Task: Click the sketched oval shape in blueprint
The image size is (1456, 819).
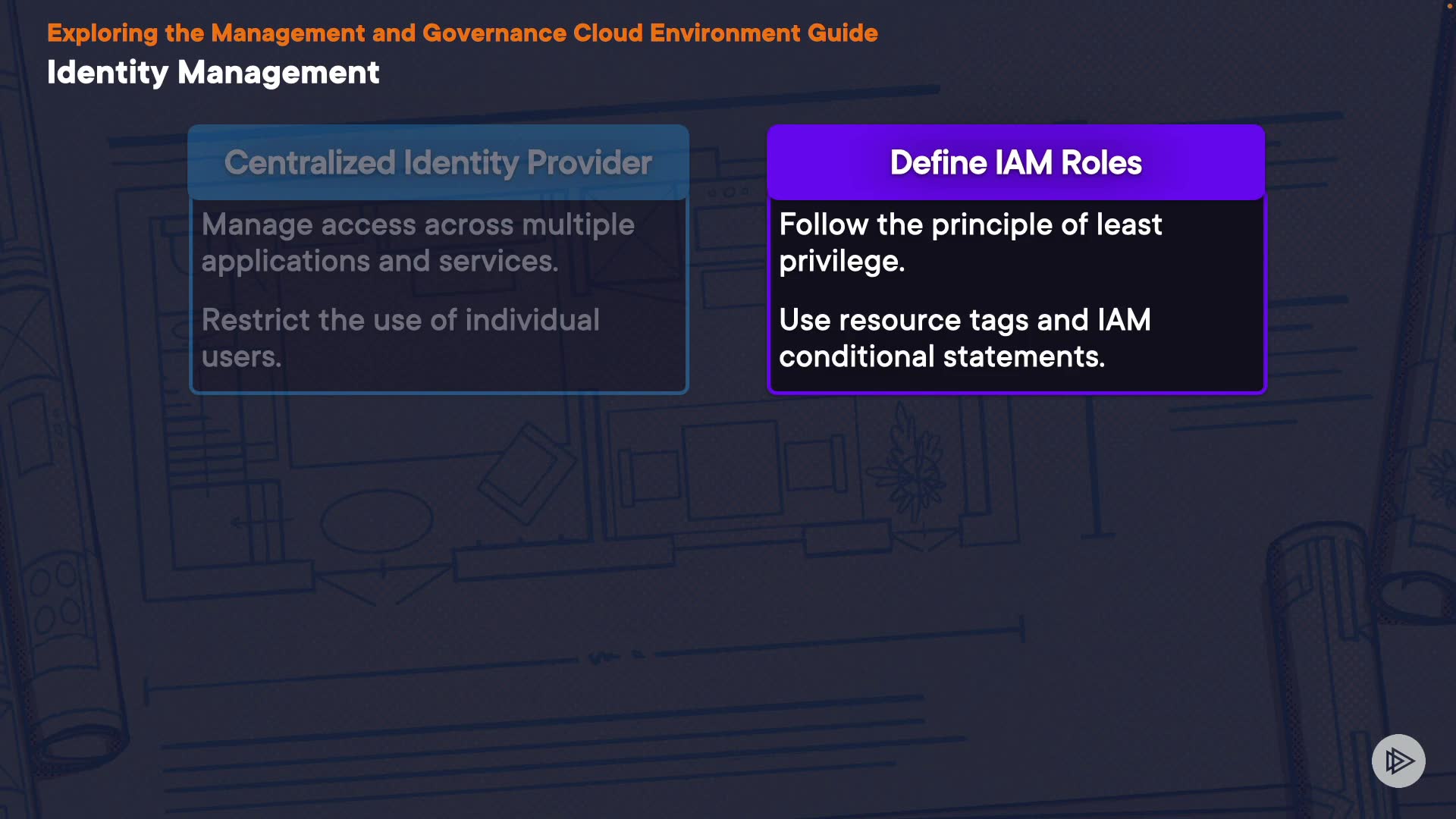Action: click(376, 522)
